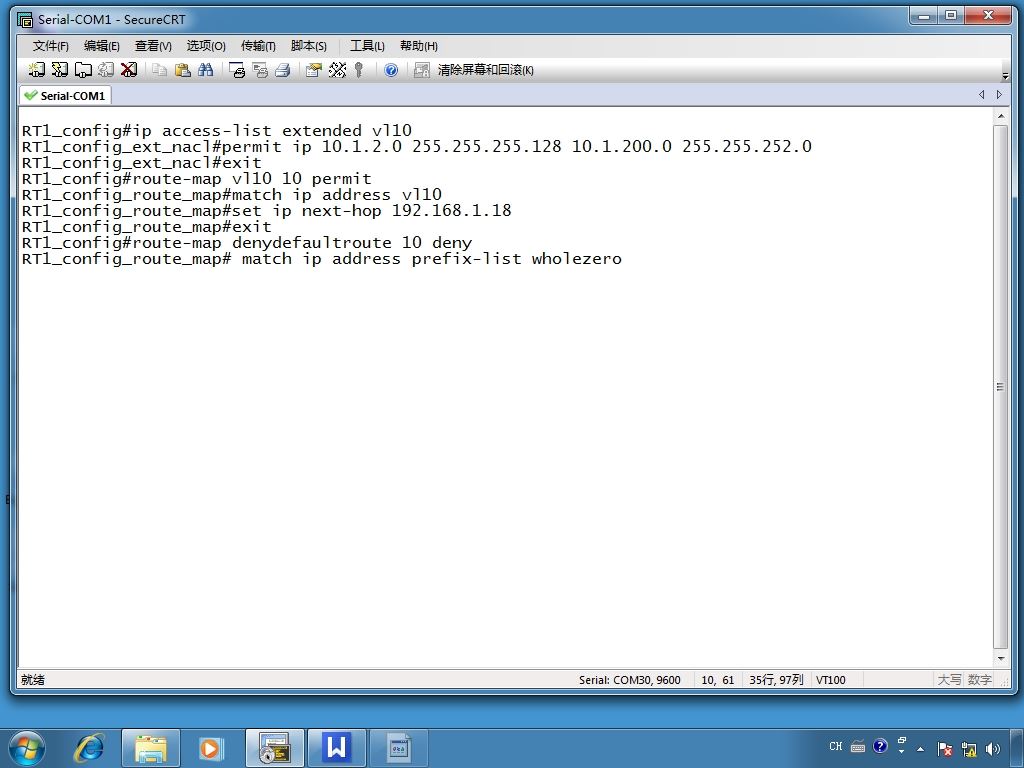This screenshot has width=1024, height=768.
Task: Click 'Serial: COM30, 9600' status bar entry
Action: coord(630,680)
